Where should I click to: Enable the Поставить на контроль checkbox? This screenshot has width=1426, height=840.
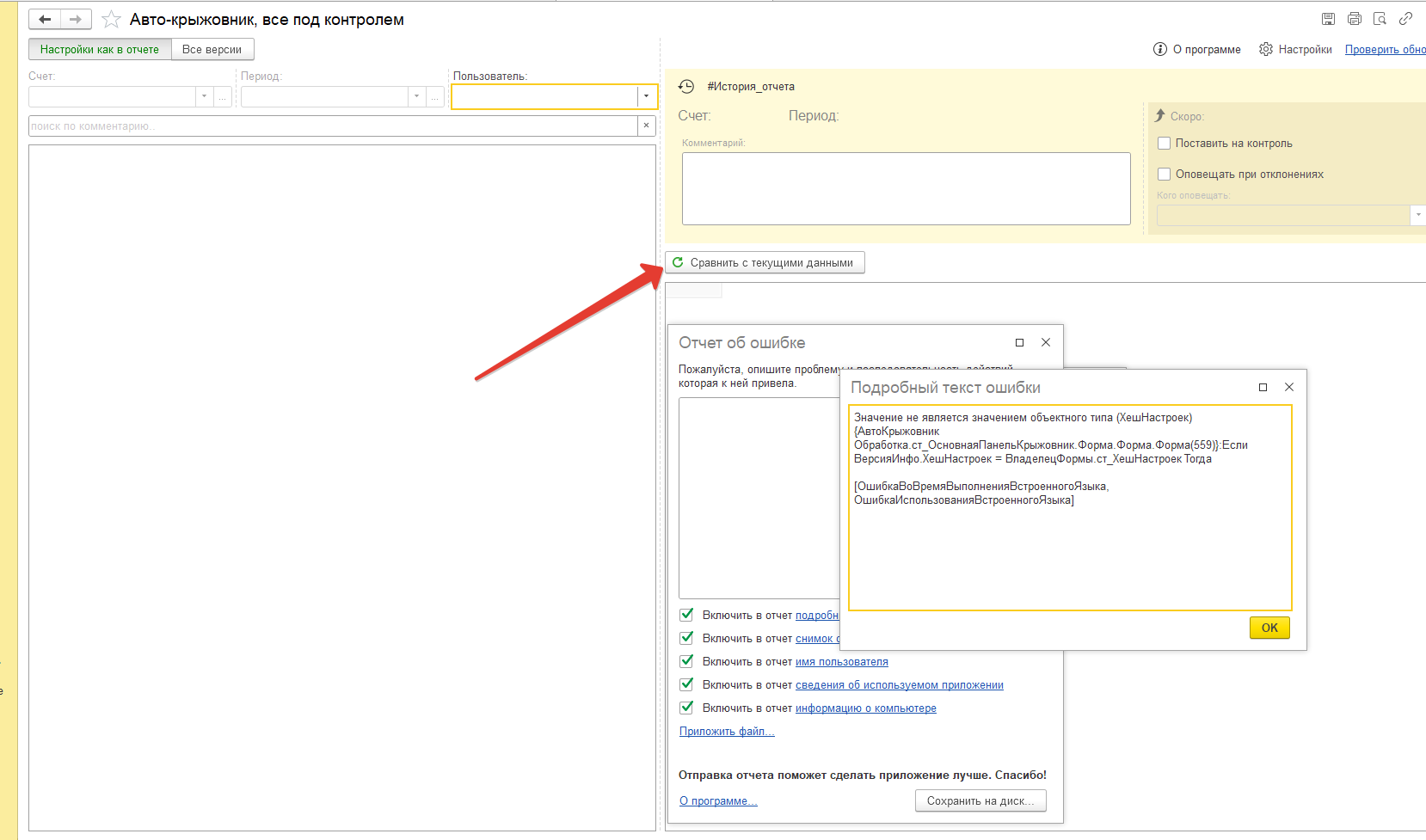[x=1165, y=144]
